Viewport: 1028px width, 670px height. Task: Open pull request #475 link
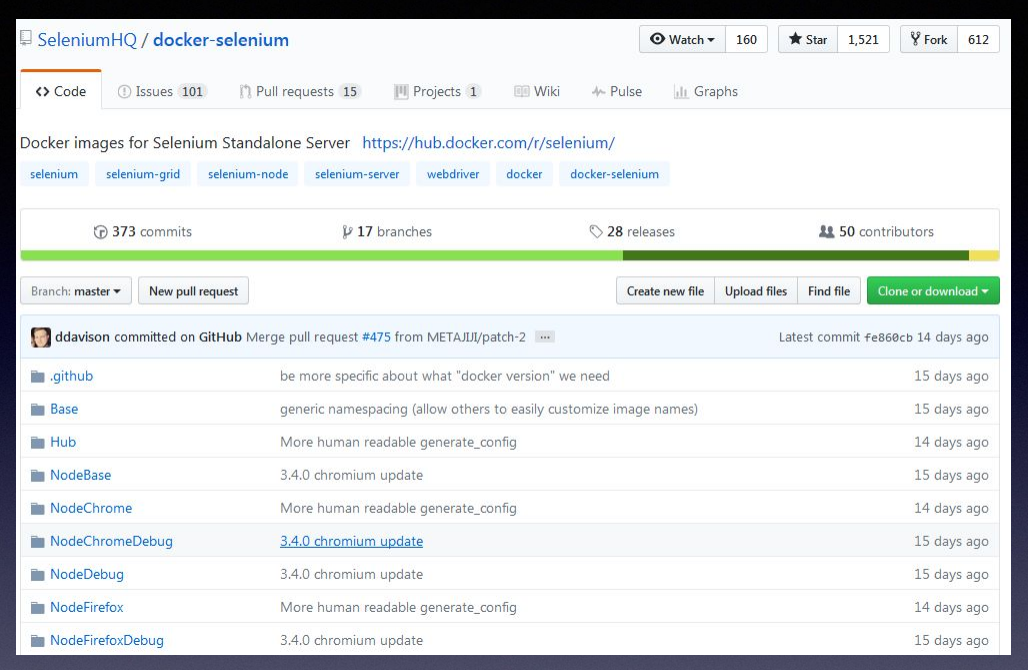click(376, 337)
